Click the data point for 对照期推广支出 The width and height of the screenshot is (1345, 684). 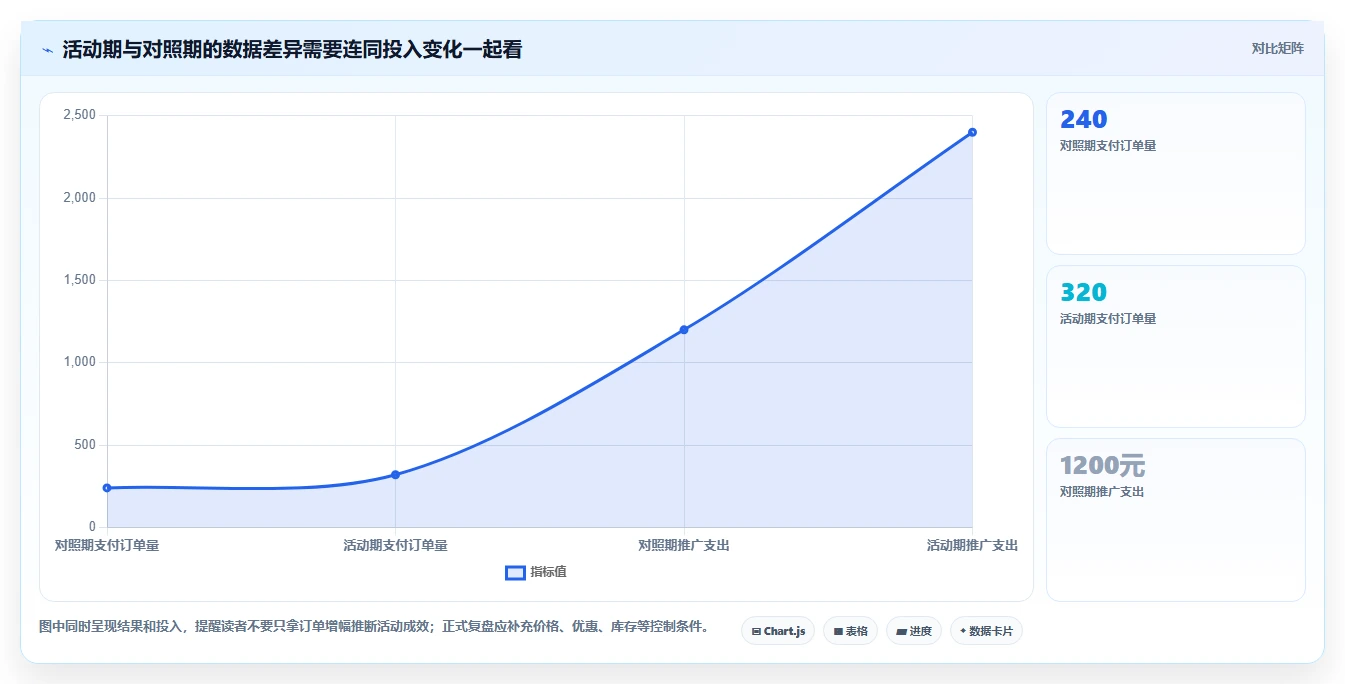[684, 330]
